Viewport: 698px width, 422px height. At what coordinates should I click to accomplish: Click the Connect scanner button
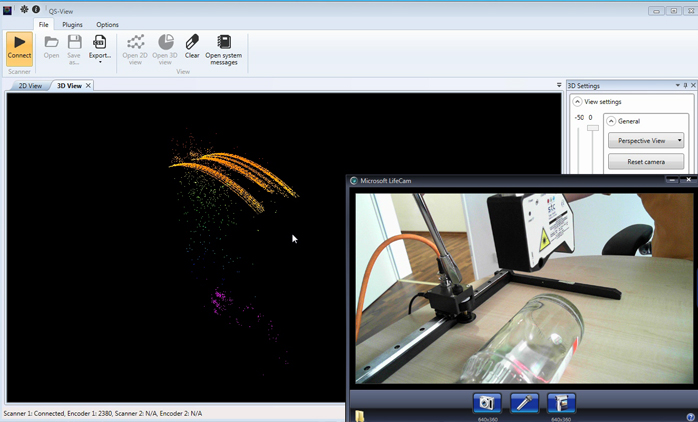point(19,48)
